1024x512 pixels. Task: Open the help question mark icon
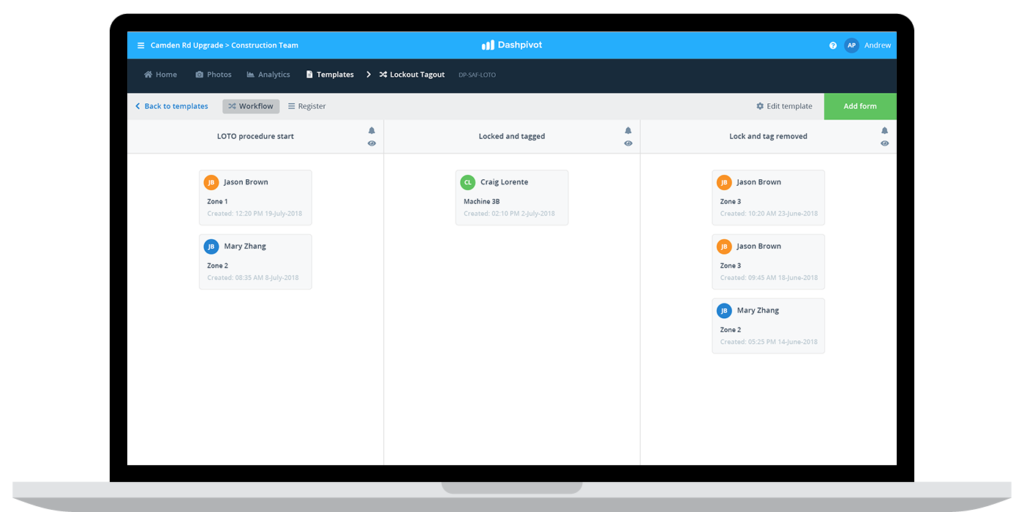click(x=833, y=46)
